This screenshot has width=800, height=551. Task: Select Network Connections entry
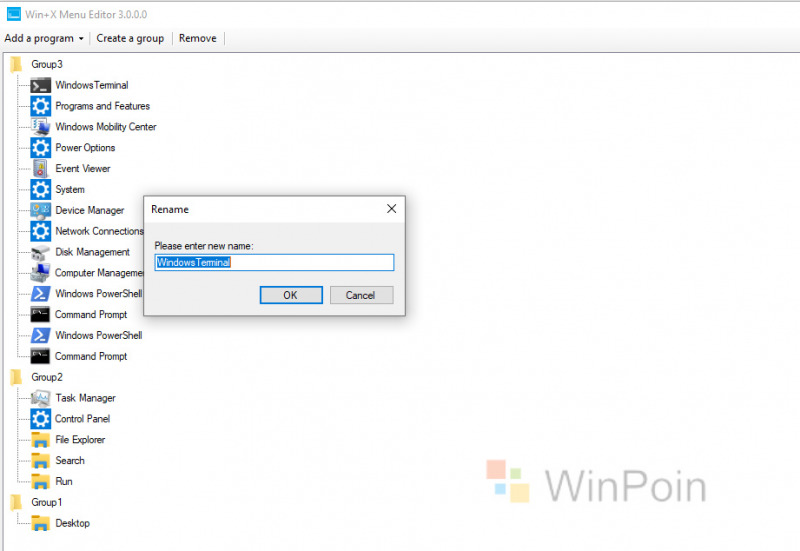click(x=99, y=231)
